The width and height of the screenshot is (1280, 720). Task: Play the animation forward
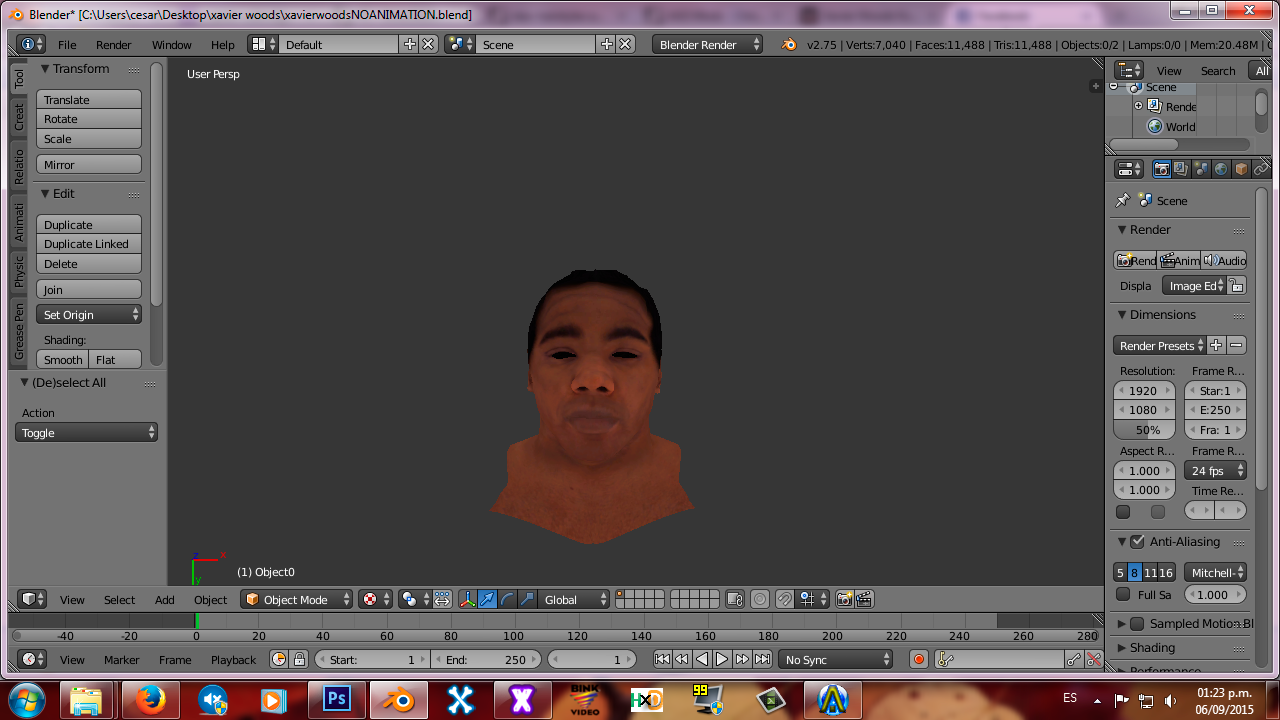722,659
